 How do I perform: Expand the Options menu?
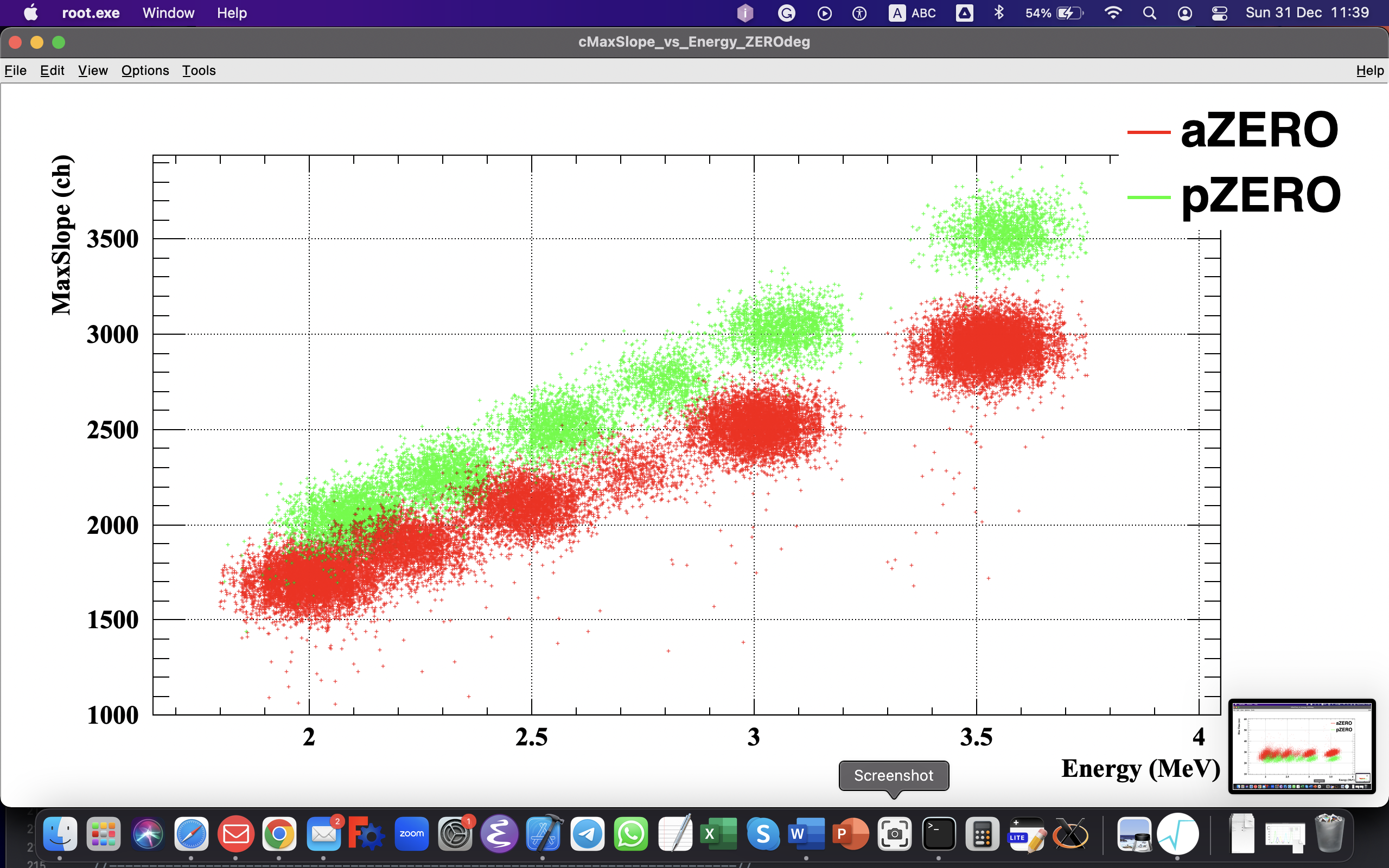[x=145, y=70]
